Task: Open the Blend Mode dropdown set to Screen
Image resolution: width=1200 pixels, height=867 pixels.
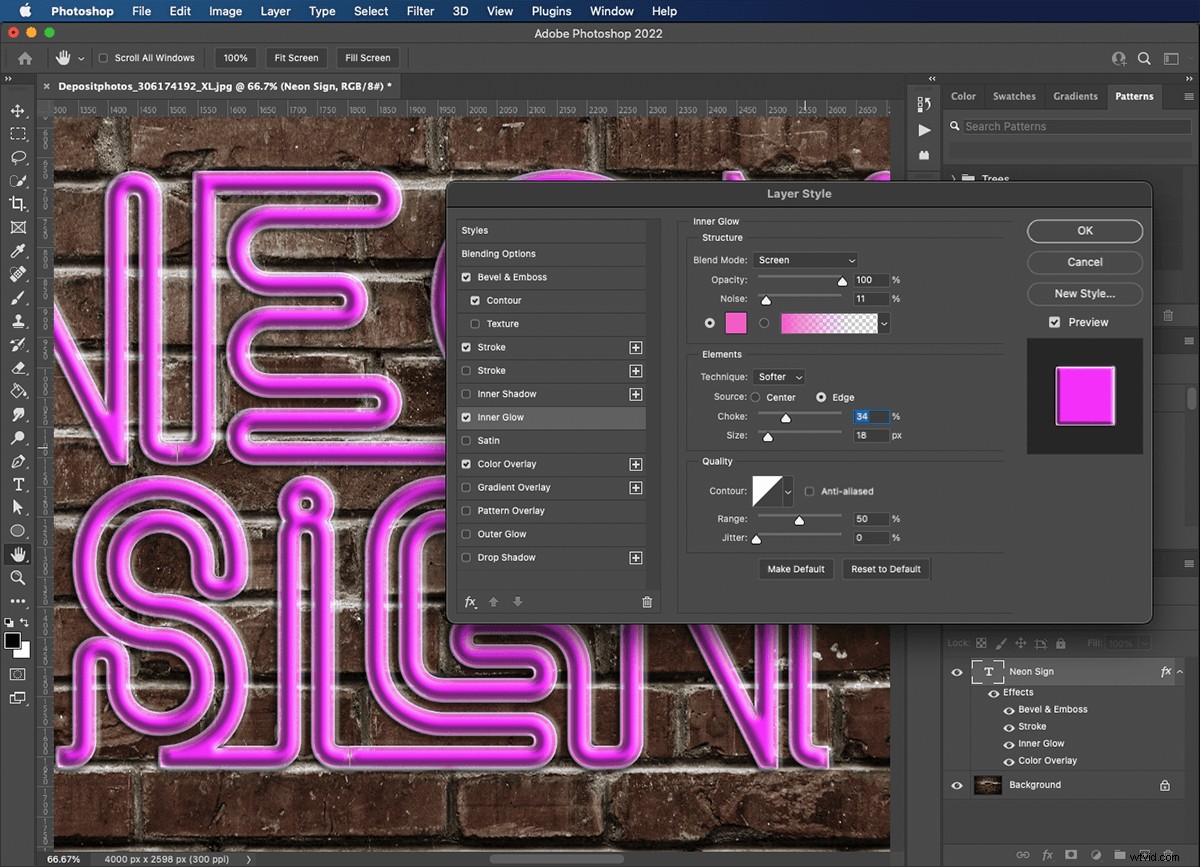Action: [x=806, y=259]
